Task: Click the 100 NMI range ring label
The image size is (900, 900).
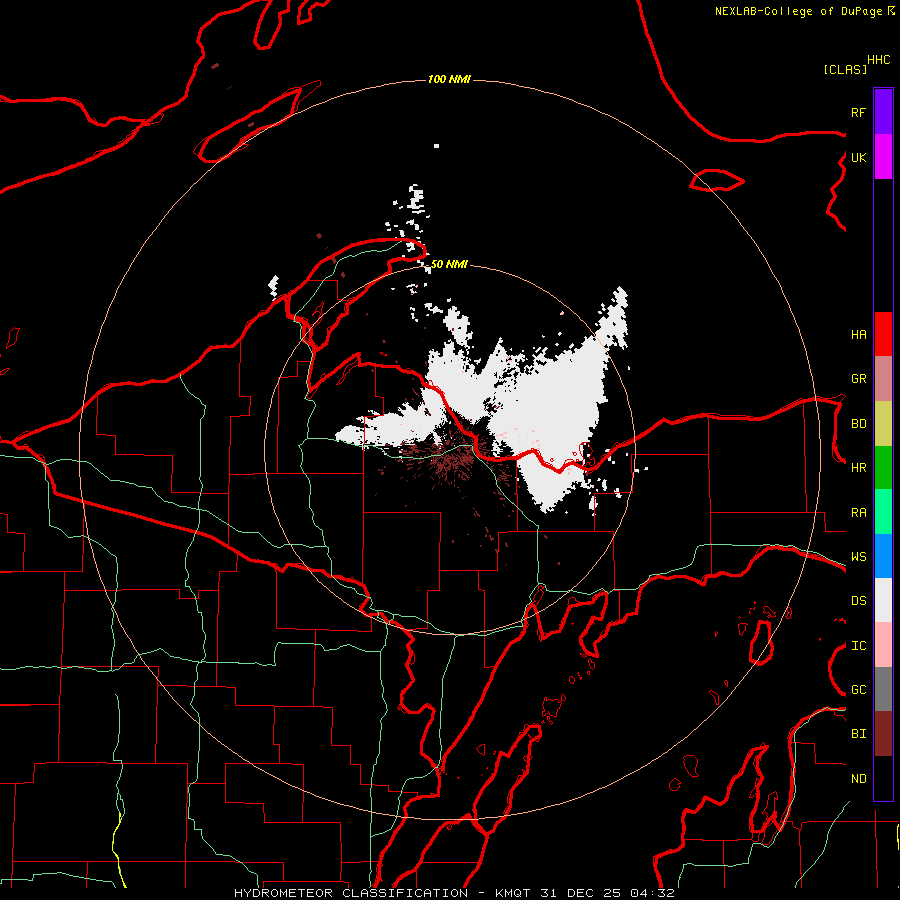Action: tap(449, 79)
